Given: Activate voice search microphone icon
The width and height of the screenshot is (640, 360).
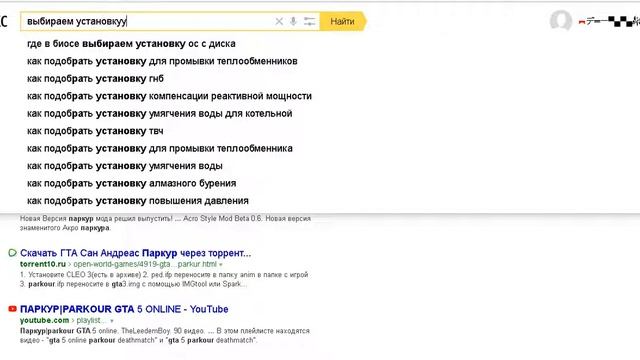Looking at the screenshot, I should (x=293, y=21).
